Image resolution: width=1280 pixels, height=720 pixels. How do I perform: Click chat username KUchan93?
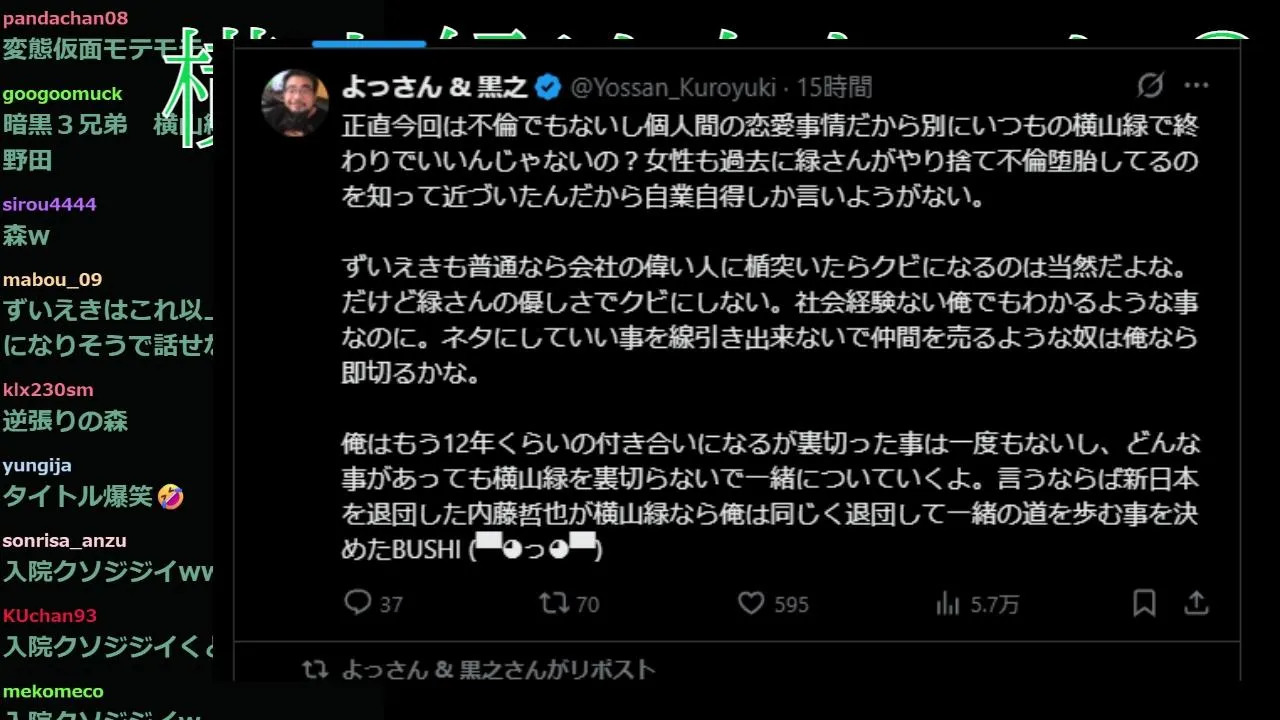point(49,616)
